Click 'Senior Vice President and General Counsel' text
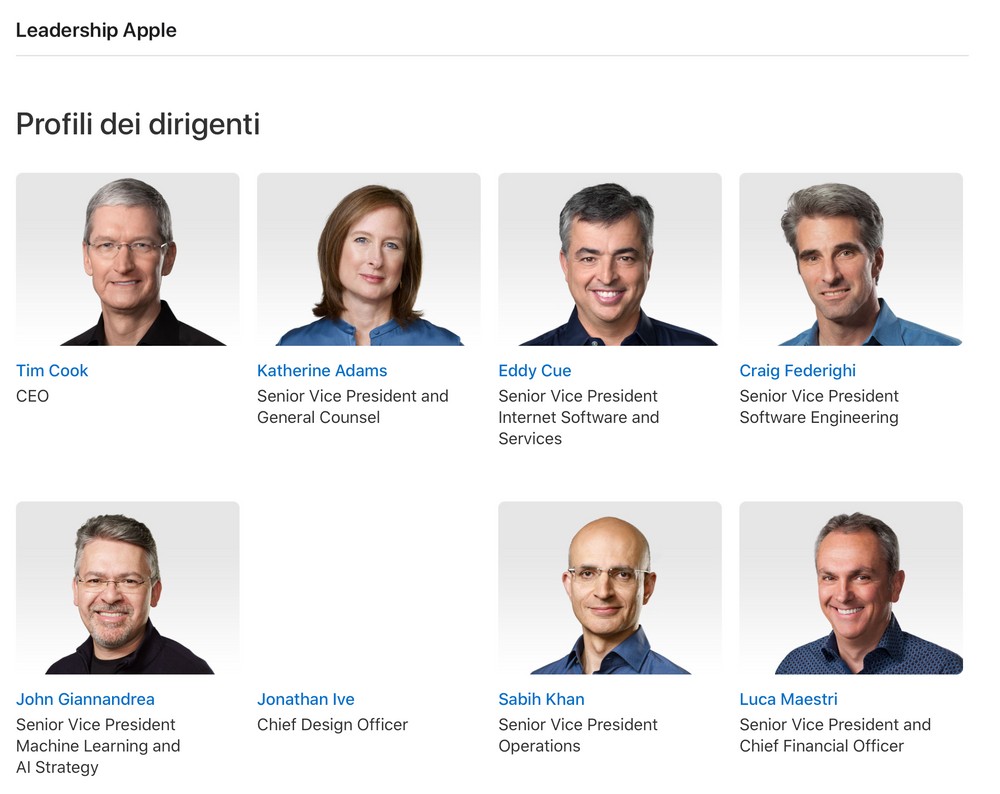Image resolution: width=1000 pixels, height=794 pixels. tap(353, 406)
